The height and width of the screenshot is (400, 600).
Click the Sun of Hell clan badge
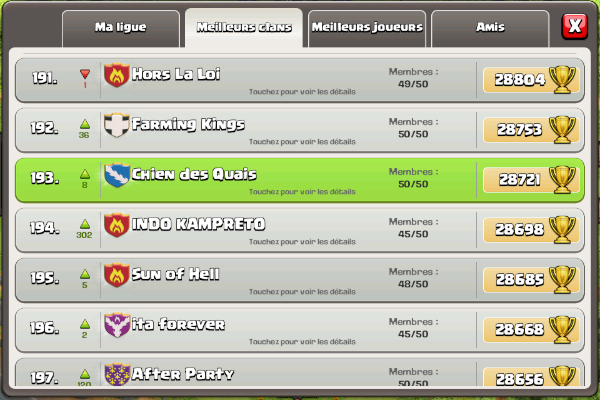(x=117, y=275)
